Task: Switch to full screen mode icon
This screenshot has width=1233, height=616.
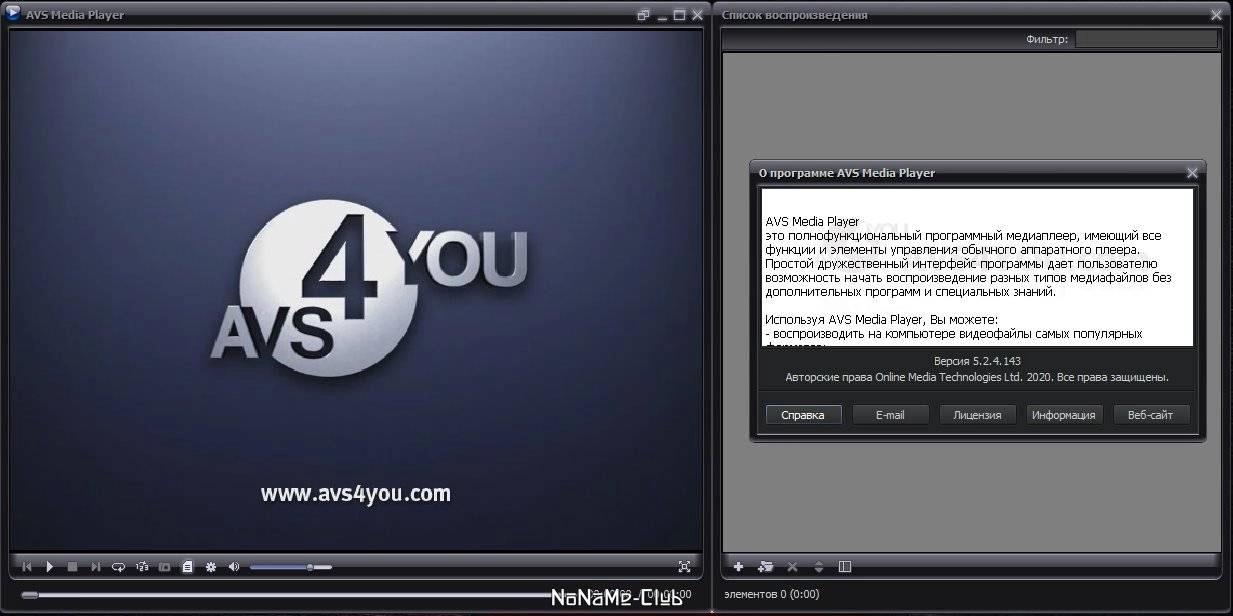Action: pyautogui.click(x=684, y=567)
